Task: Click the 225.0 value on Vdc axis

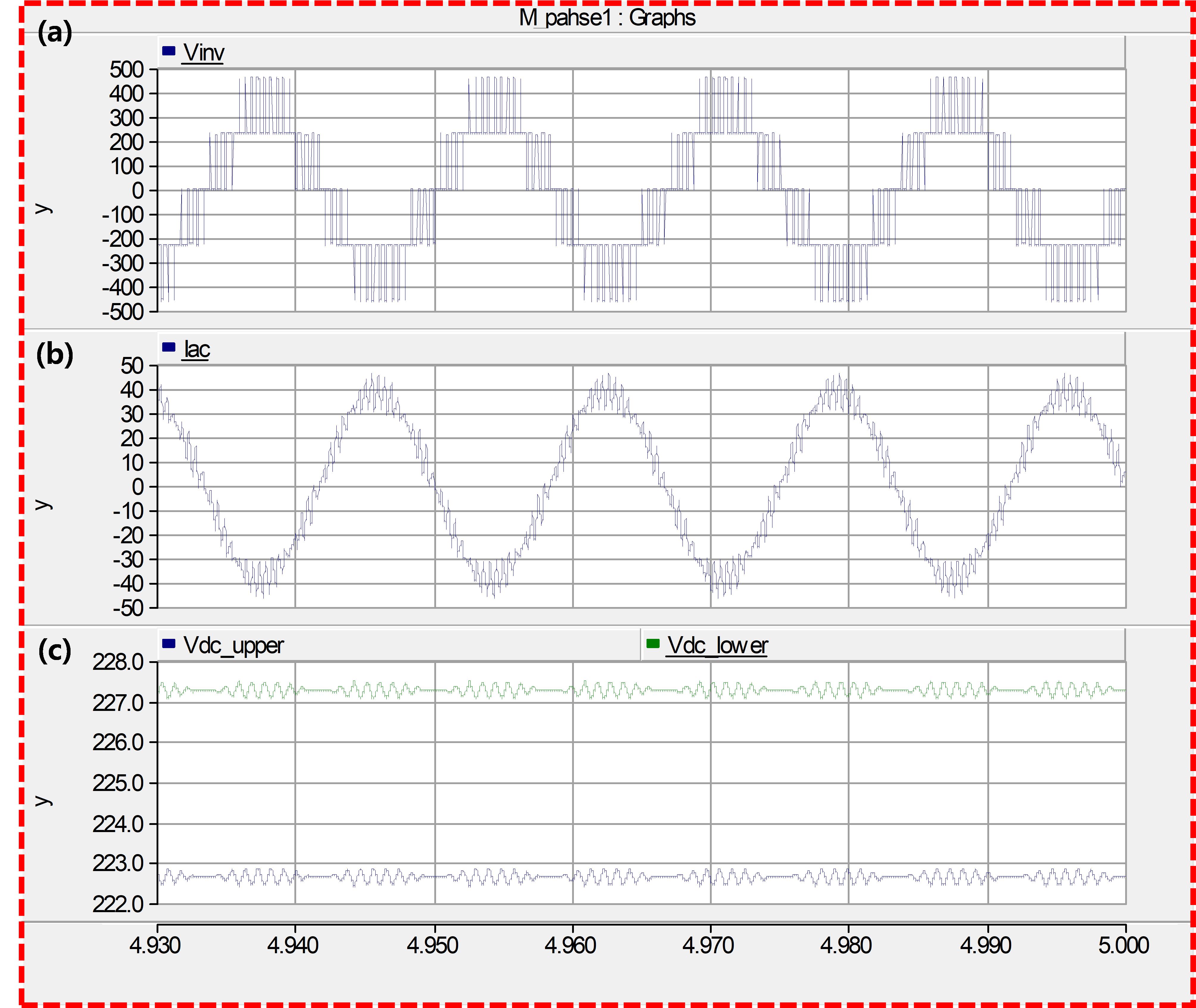Action: 118,784
